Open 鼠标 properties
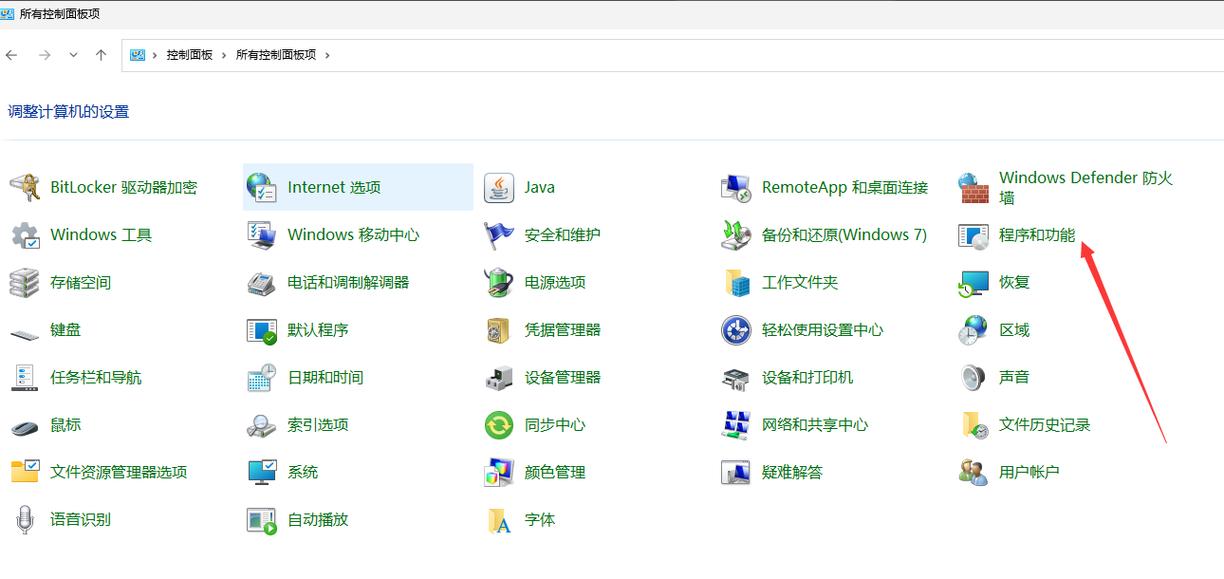Viewport: 1224px width, 579px height. [64, 424]
